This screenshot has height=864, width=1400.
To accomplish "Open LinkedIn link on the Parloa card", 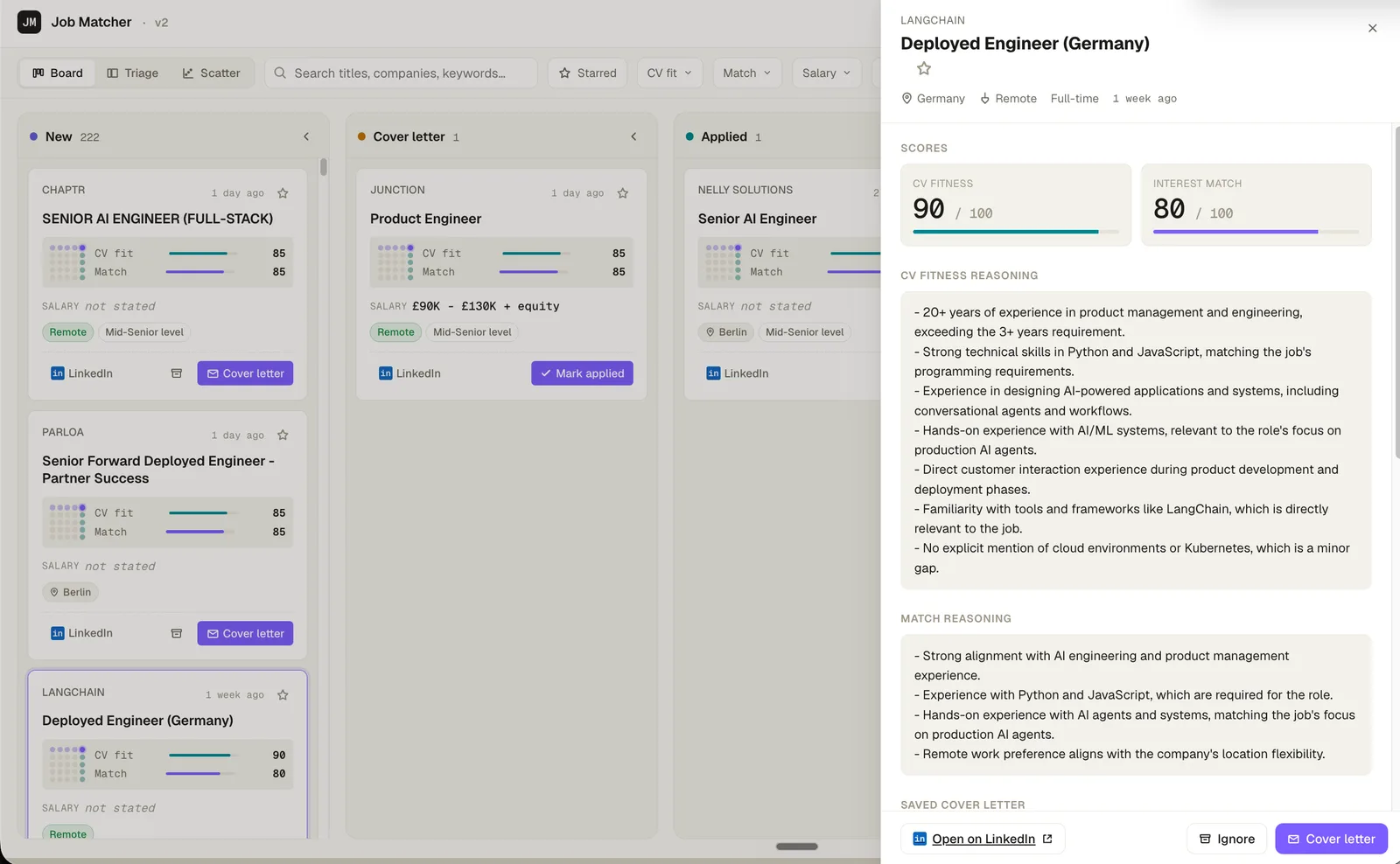I will click(x=82, y=633).
